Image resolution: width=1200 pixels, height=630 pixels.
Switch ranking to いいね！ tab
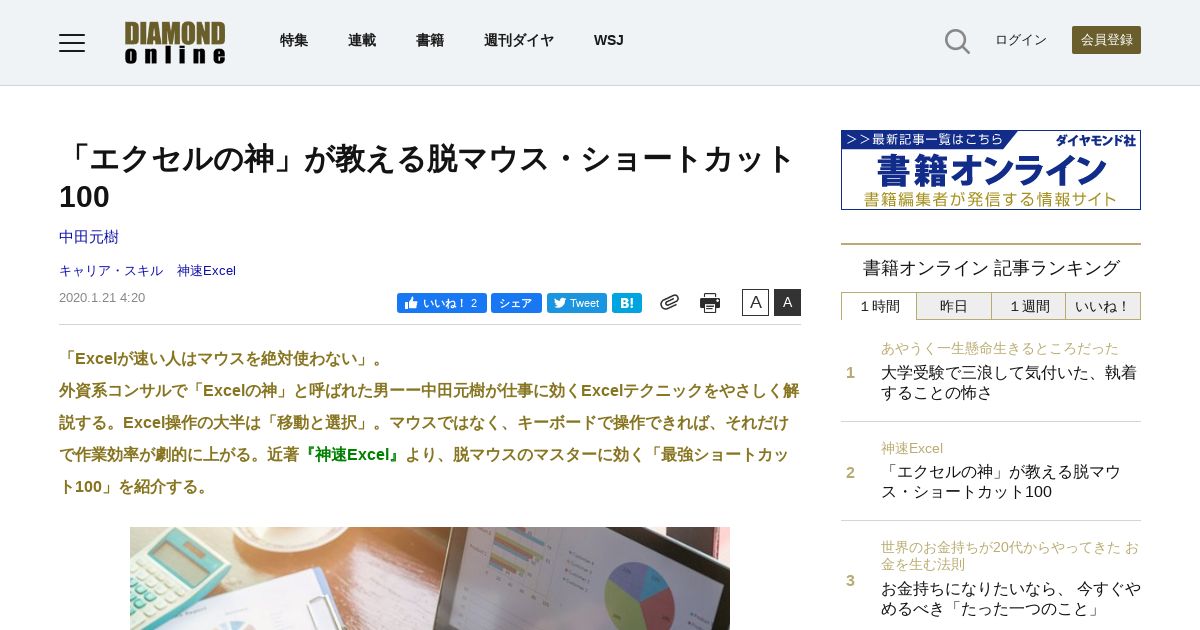pos(1103,306)
